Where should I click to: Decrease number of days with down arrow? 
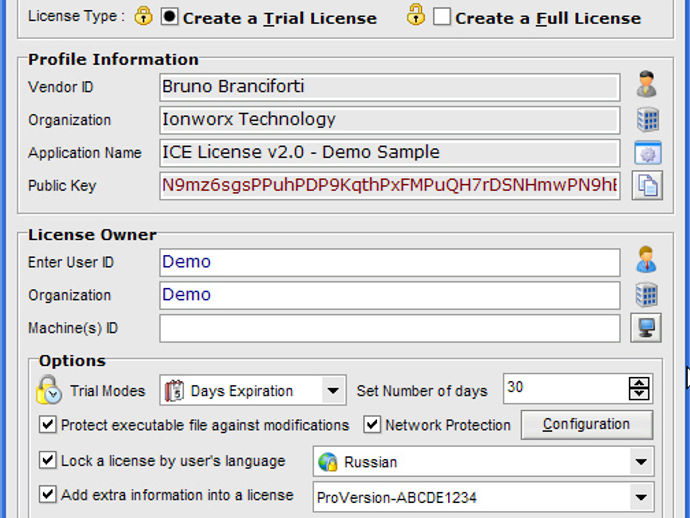click(639, 394)
